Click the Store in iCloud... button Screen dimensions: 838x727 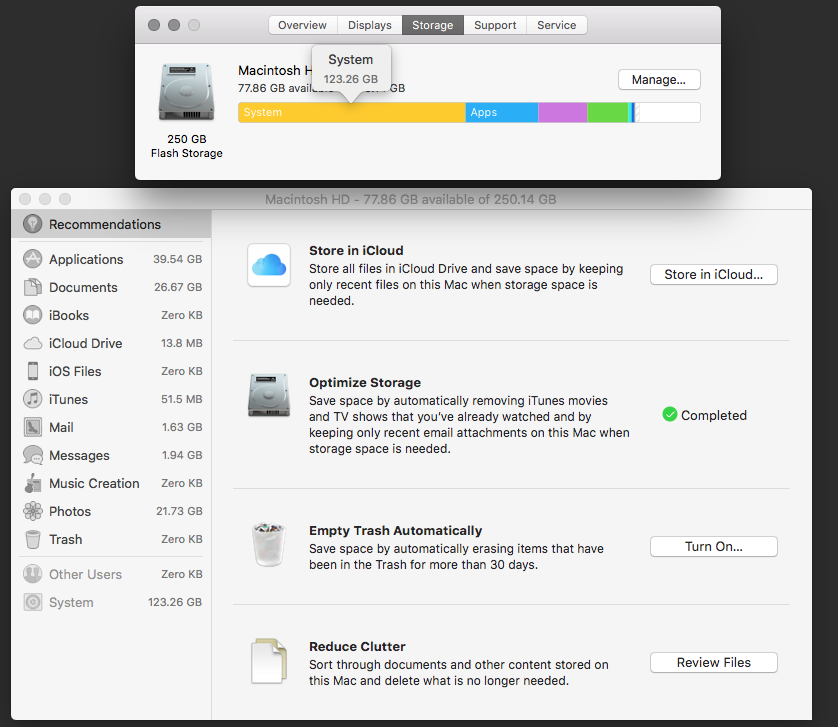713,274
